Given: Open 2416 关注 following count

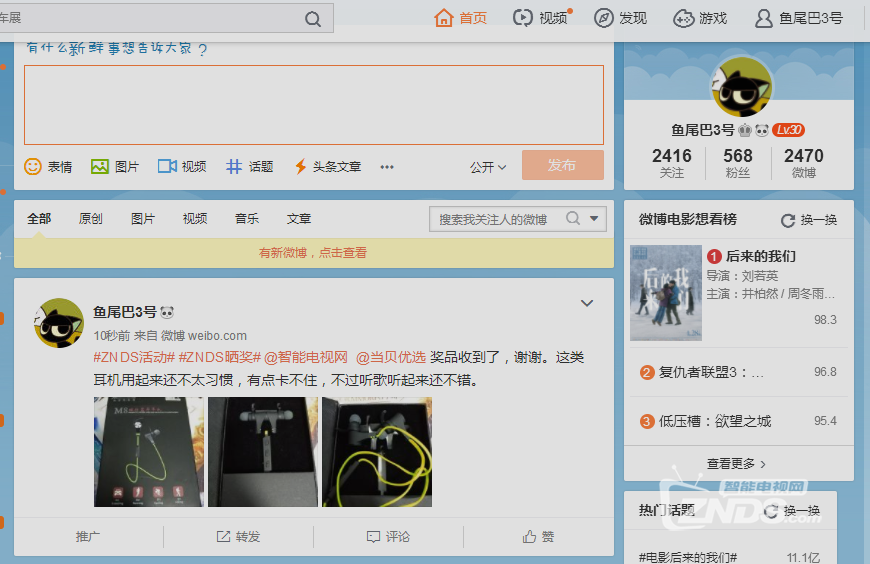Looking at the screenshot, I should tap(671, 163).
